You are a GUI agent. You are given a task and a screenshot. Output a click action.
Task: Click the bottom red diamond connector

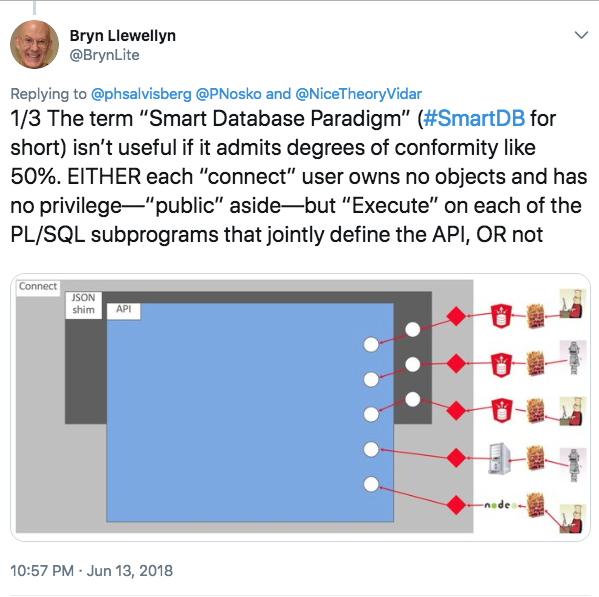click(x=456, y=505)
